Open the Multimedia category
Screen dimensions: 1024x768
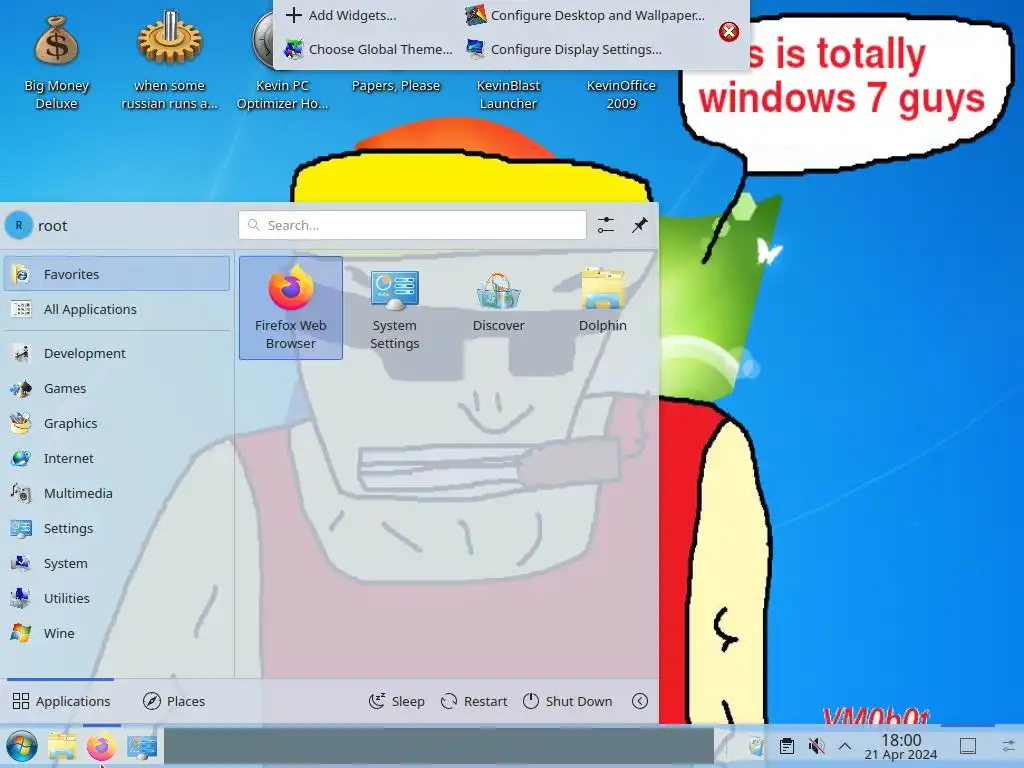tap(117, 493)
